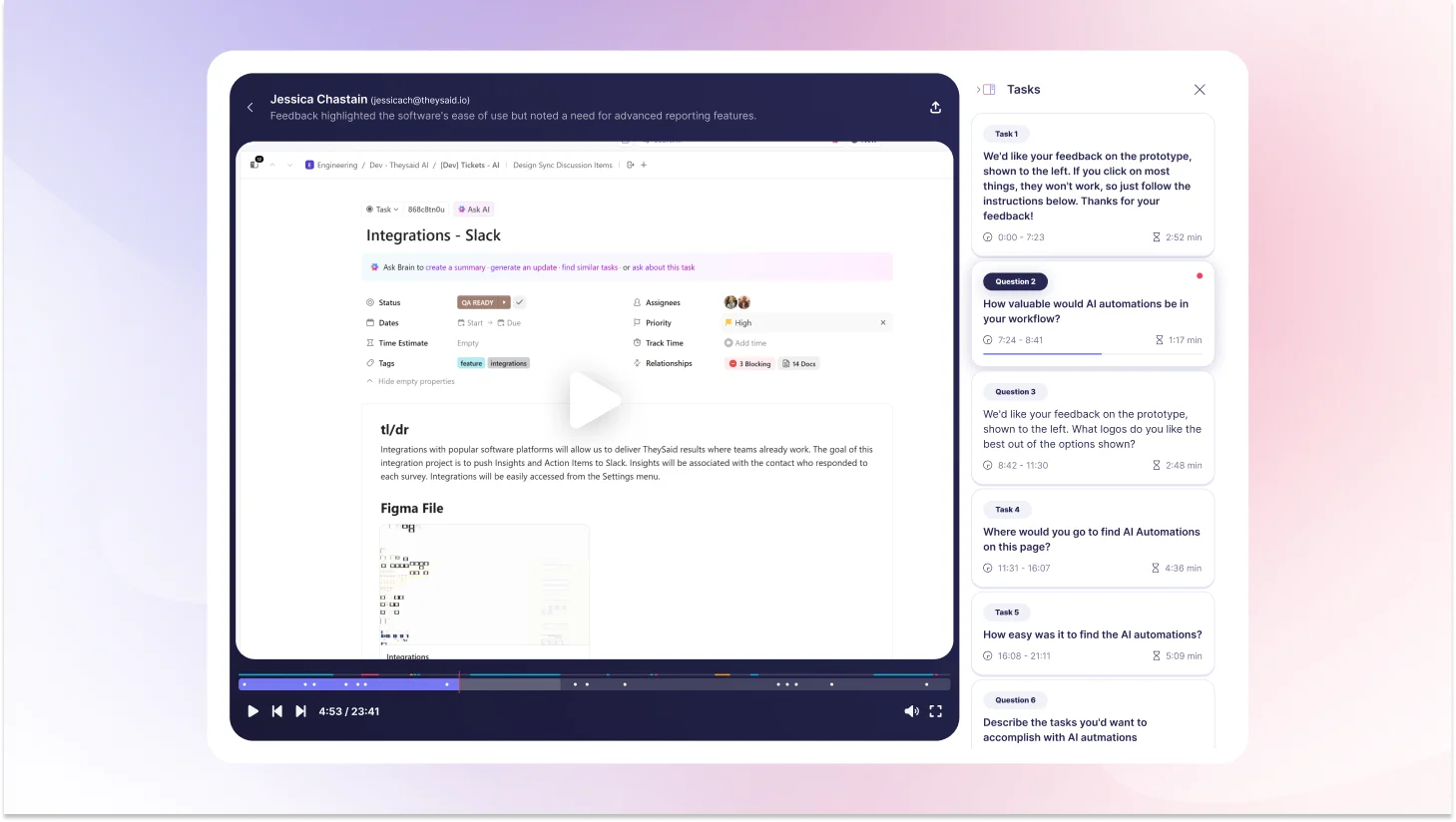1456x822 pixels.
Task: Click the generate an update link
Action: (524, 267)
